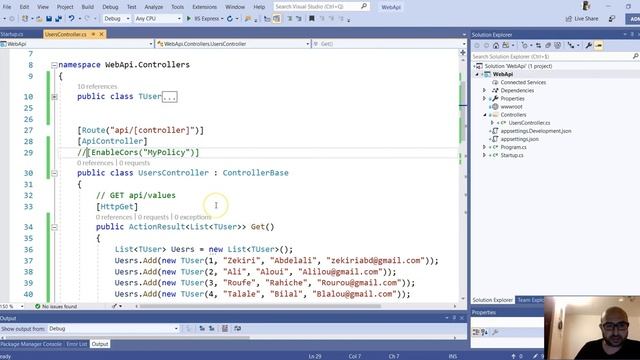Open the WebApi project navigation dropdown
The image size is (640, 360).
[77, 44]
